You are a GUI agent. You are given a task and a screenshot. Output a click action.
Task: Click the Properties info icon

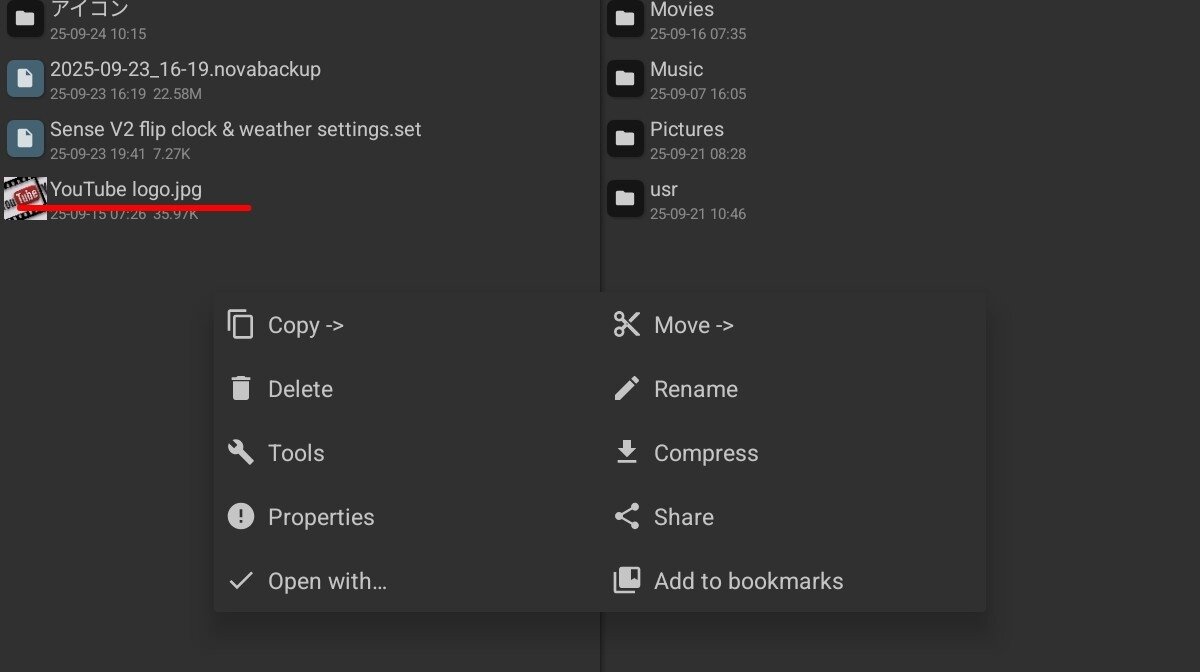[x=240, y=517]
